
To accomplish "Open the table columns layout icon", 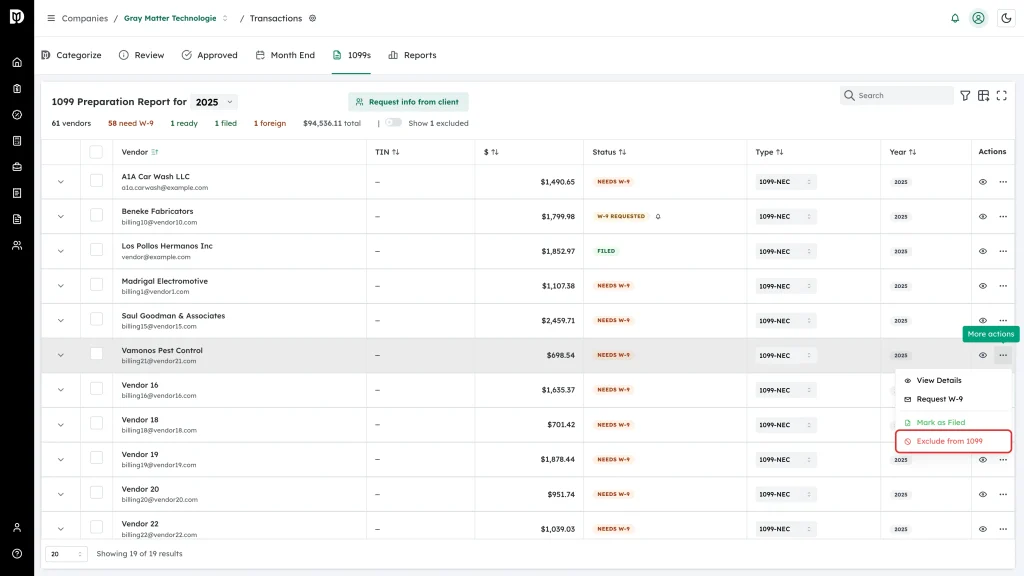I will [984, 95].
